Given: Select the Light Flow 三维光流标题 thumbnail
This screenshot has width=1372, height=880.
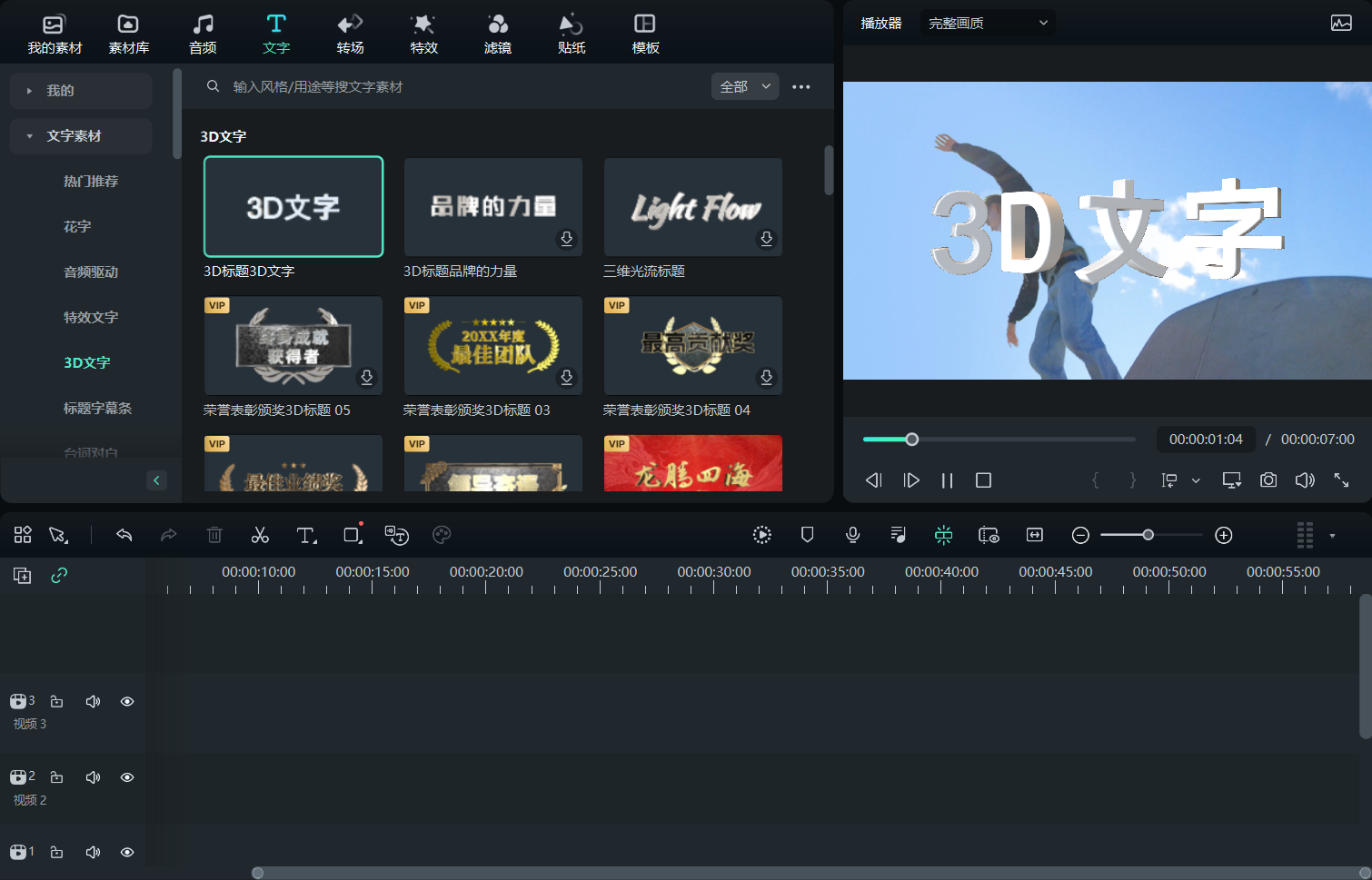Looking at the screenshot, I should 692,207.
